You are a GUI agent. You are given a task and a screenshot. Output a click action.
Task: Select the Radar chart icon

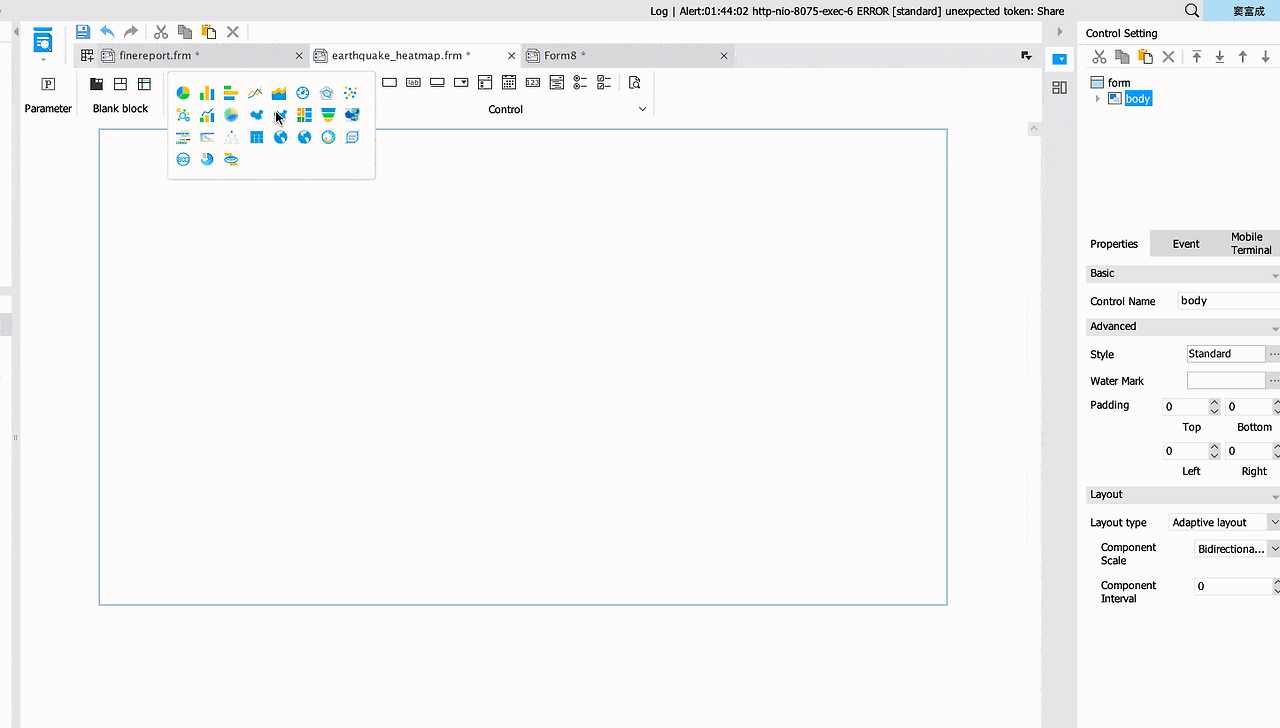tap(327, 92)
